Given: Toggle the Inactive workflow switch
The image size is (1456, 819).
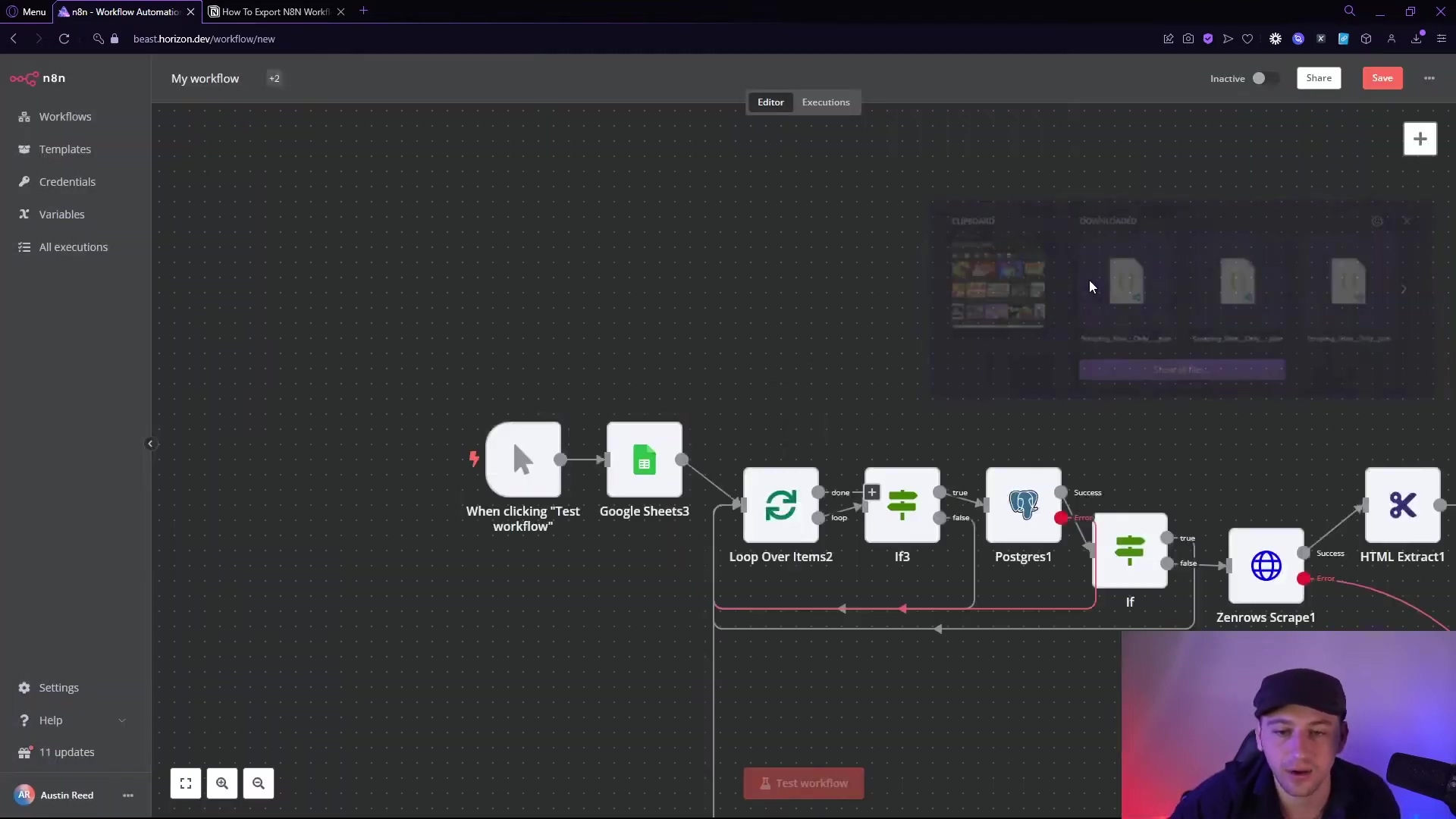Looking at the screenshot, I should point(1264,78).
